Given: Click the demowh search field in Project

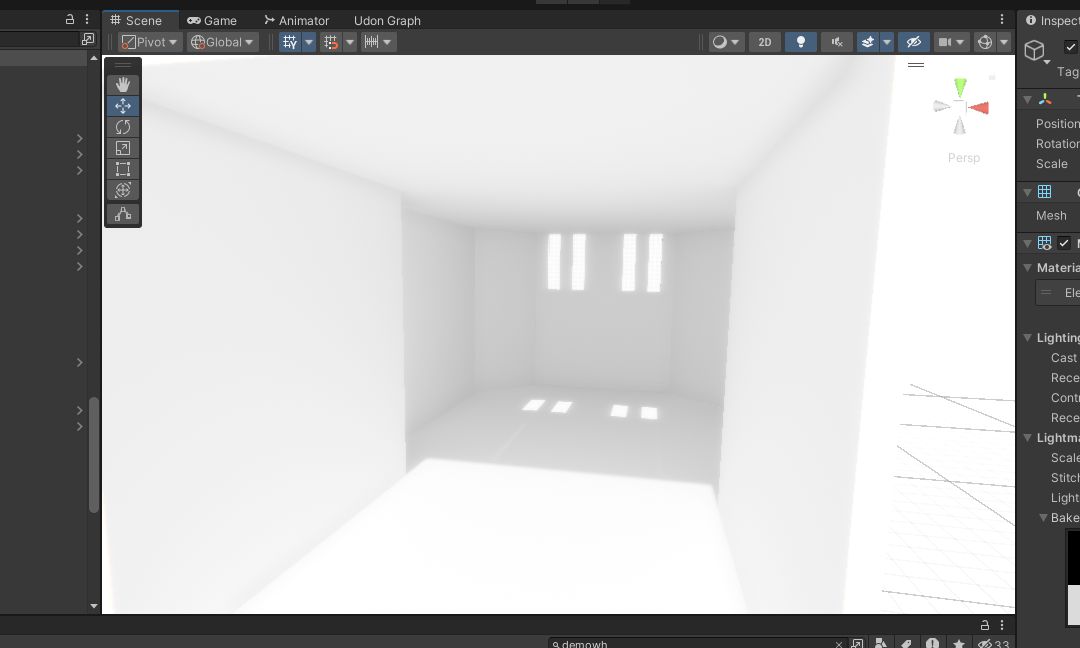Looking at the screenshot, I should tap(697, 644).
